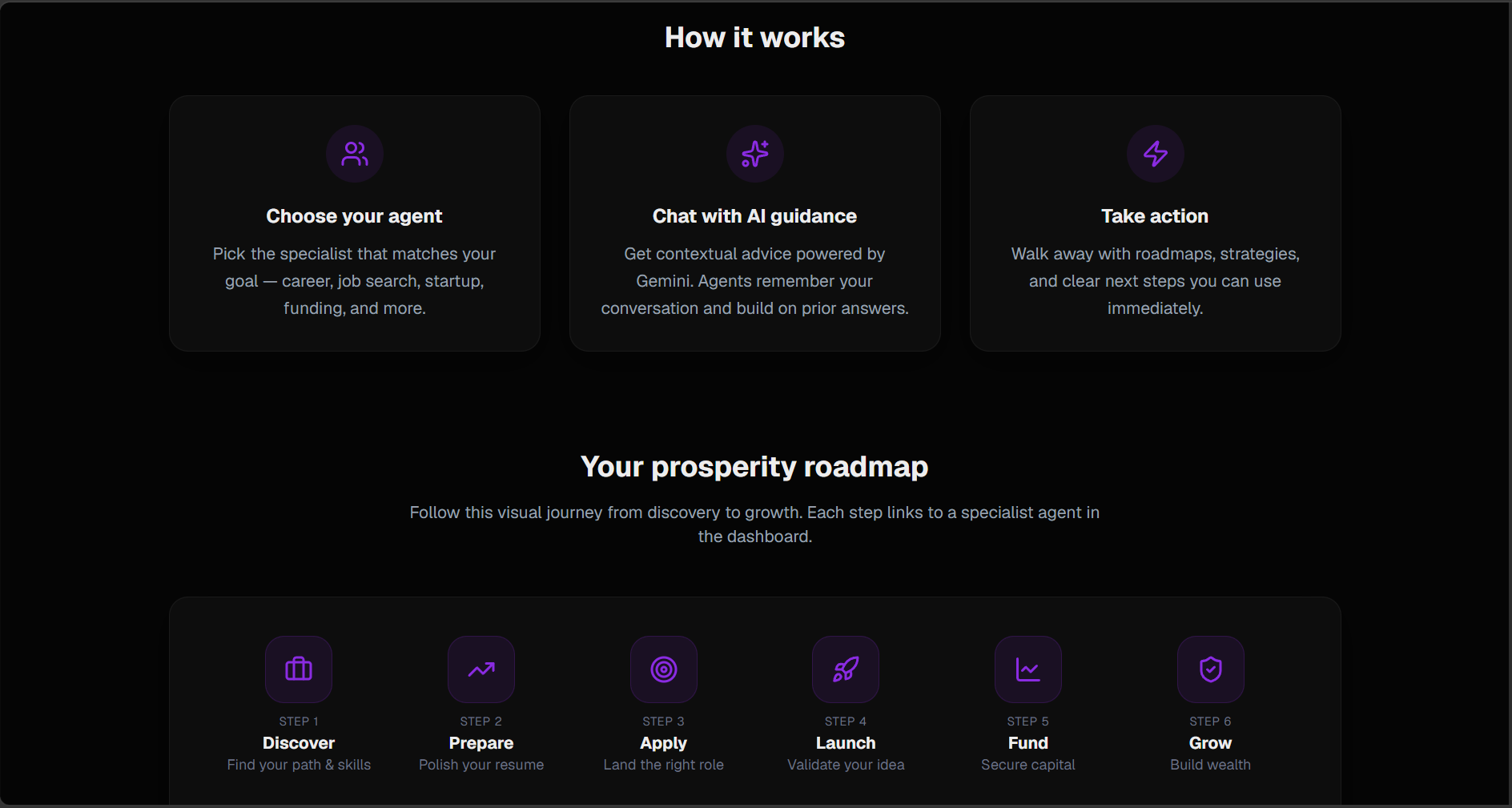
Task: Open the target icon for Step 3 Apply
Action: [x=664, y=669]
